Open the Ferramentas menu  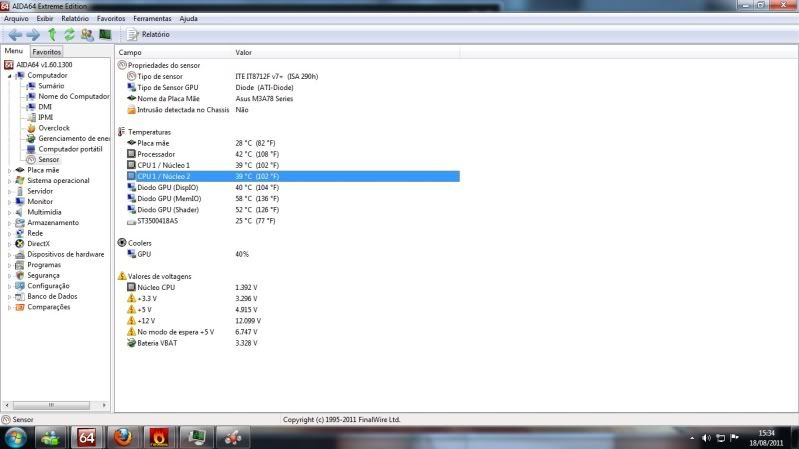(x=152, y=19)
